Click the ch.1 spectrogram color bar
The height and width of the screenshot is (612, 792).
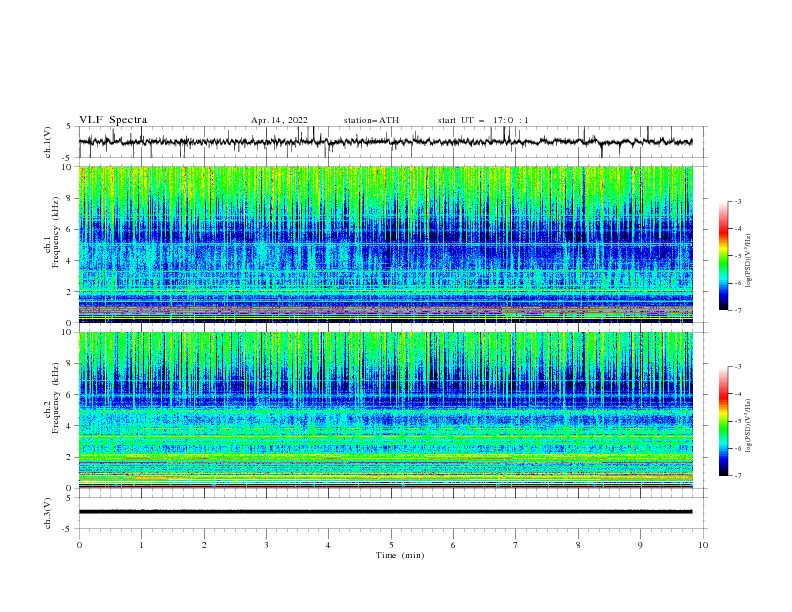(723, 255)
